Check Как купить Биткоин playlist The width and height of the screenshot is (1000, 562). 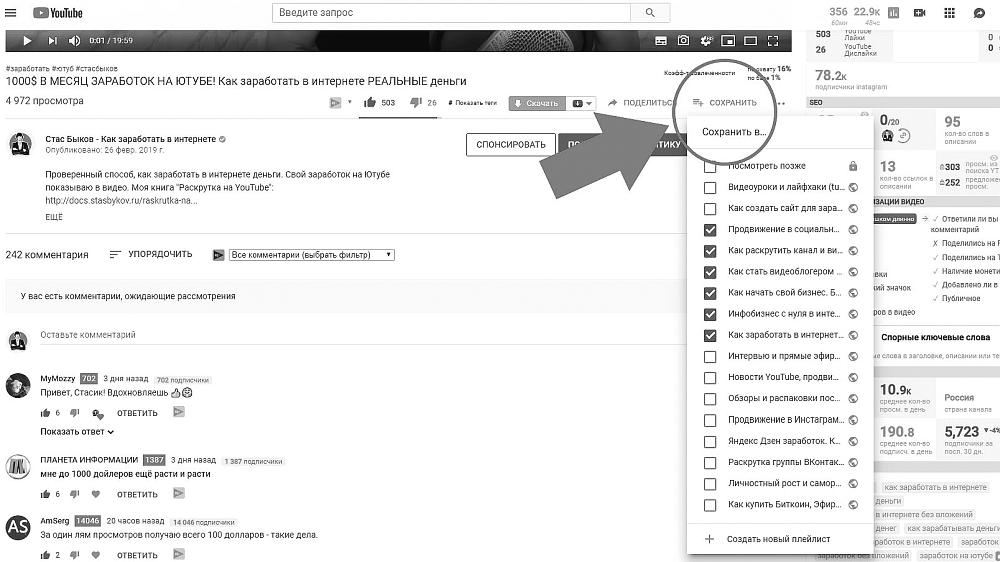(710, 505)
